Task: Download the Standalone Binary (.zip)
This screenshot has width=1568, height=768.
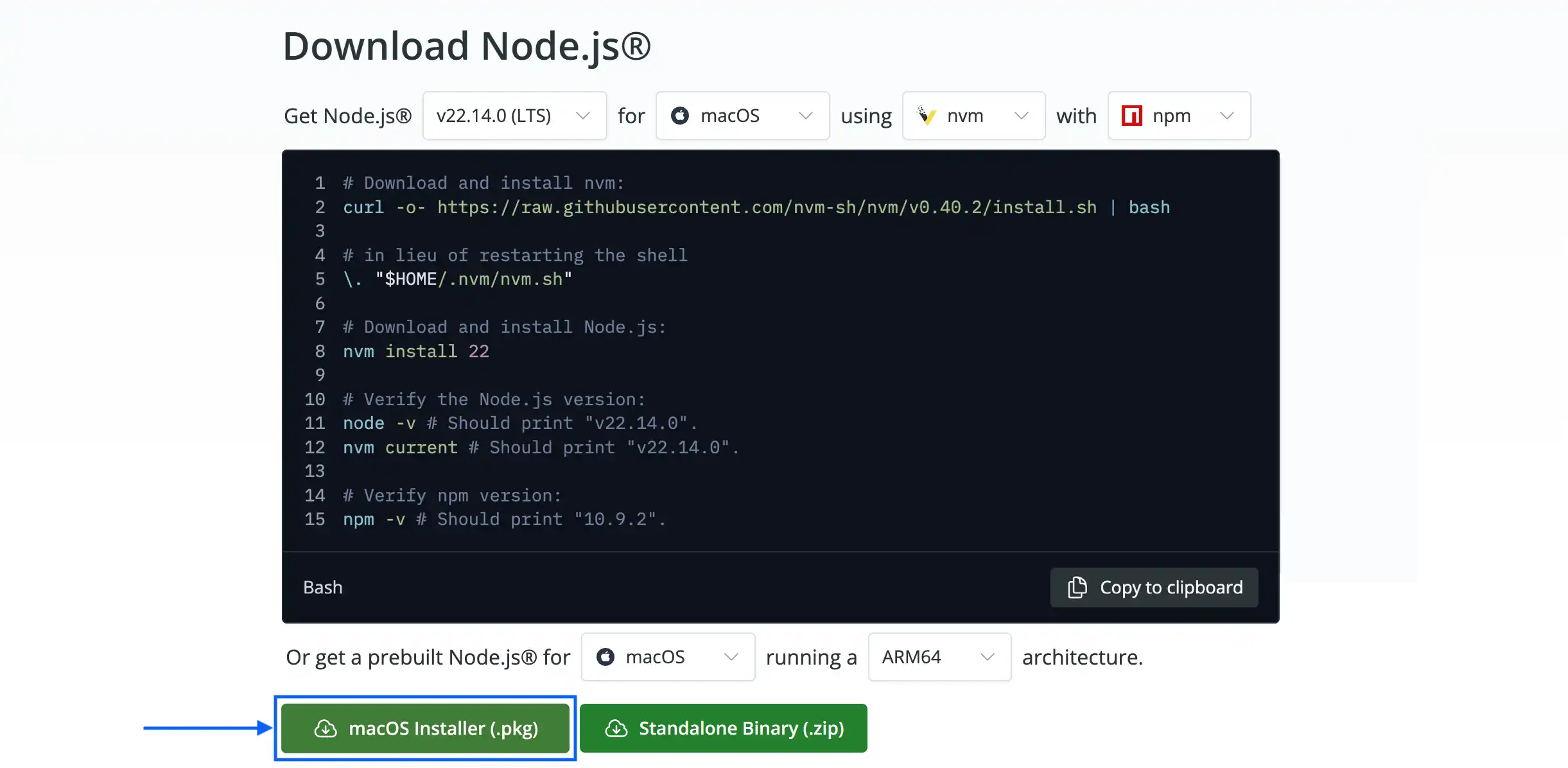Action: click(723, 728)
